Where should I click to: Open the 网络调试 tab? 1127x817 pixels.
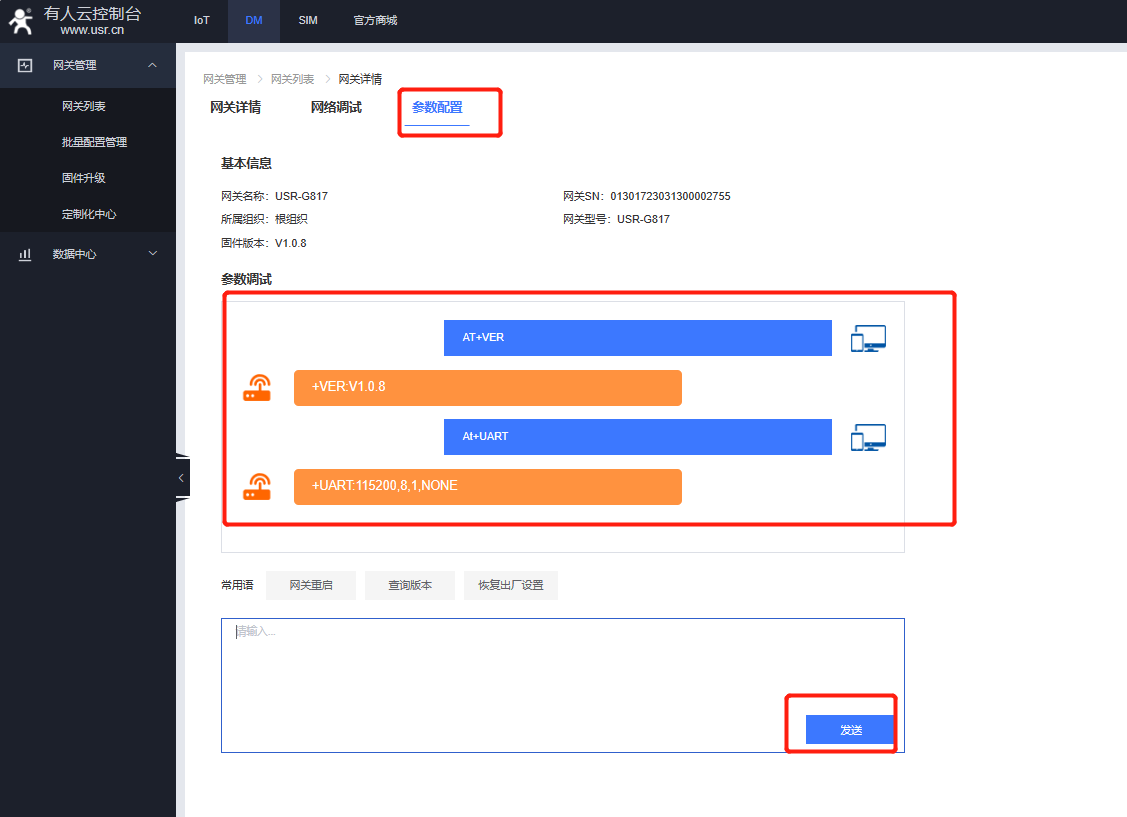point(336,107)
